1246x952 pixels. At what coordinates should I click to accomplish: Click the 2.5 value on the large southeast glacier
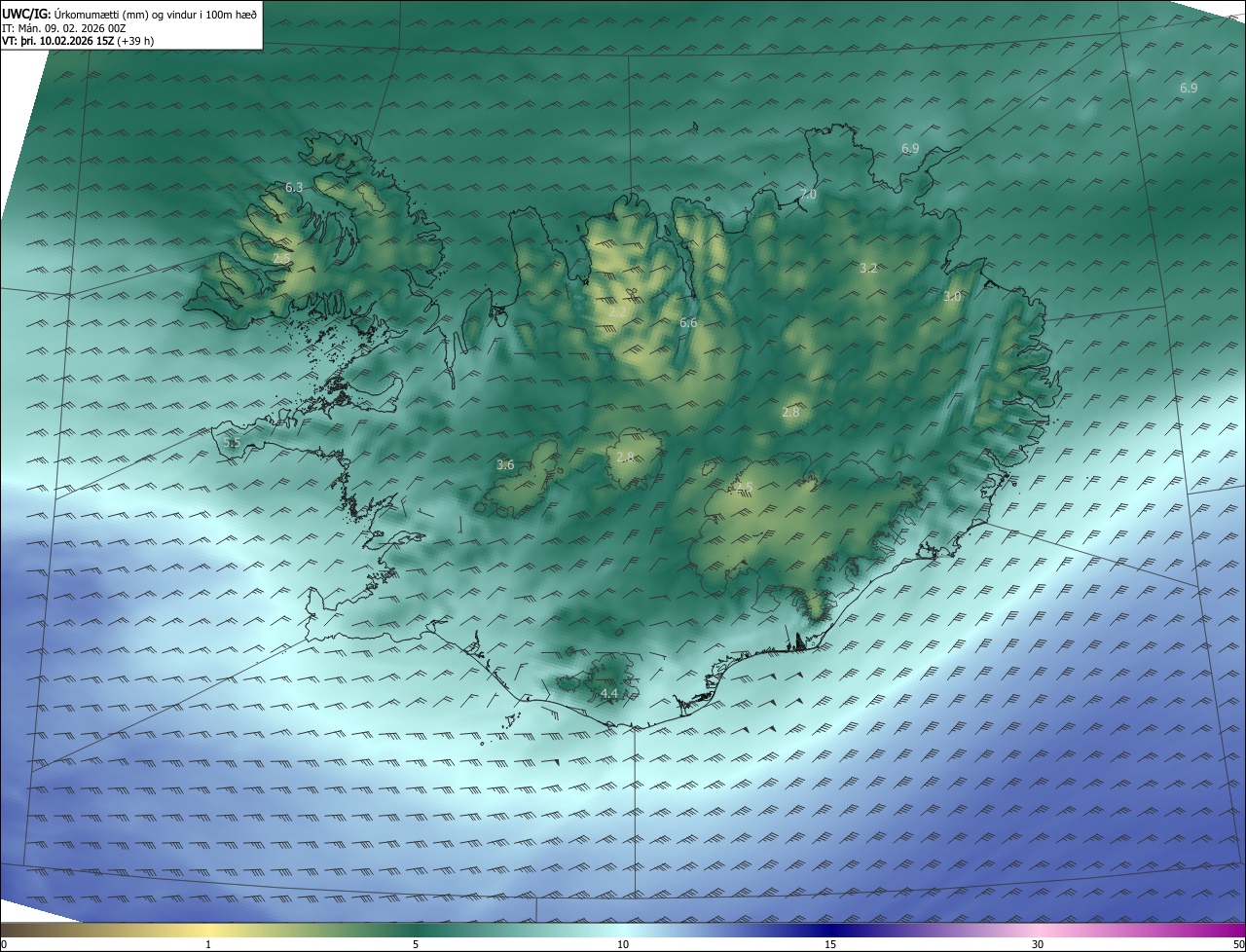click(745, 487)
